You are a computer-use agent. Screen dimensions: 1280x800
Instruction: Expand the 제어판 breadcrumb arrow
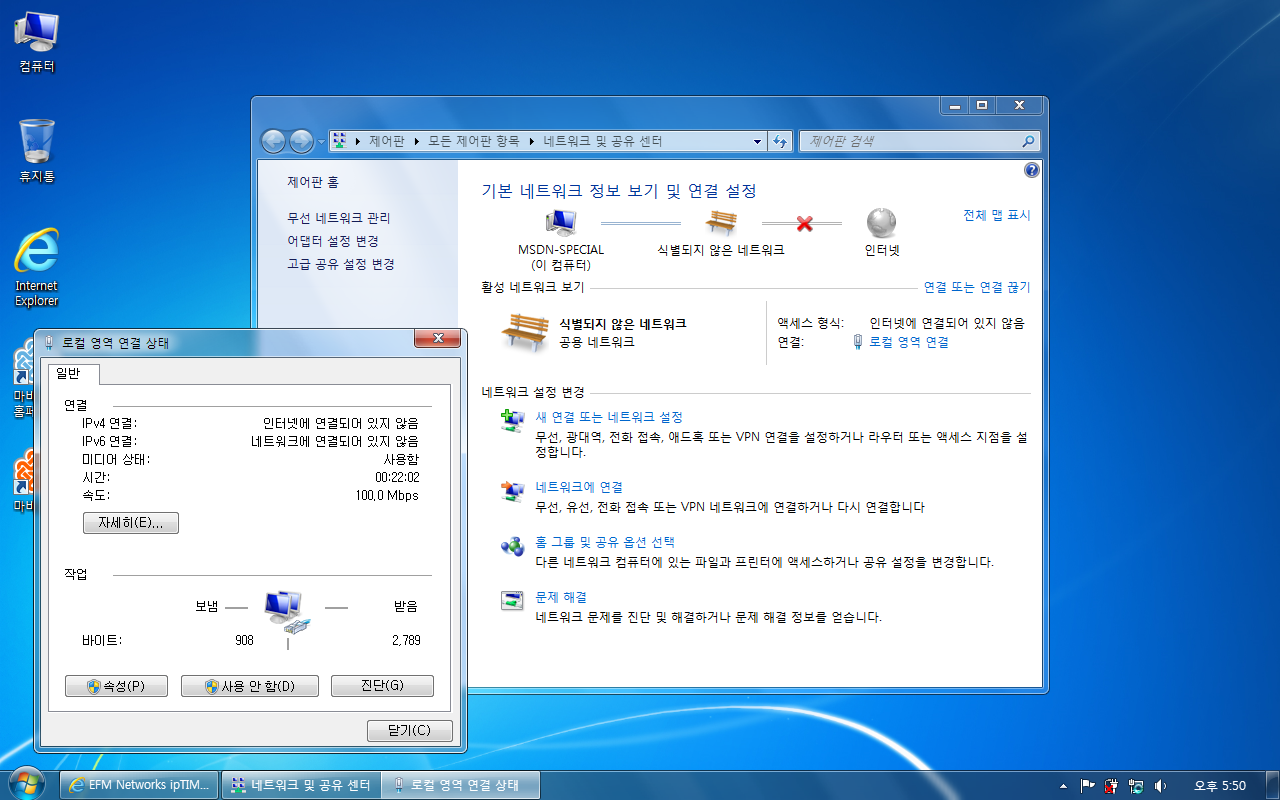coord(415,142)
